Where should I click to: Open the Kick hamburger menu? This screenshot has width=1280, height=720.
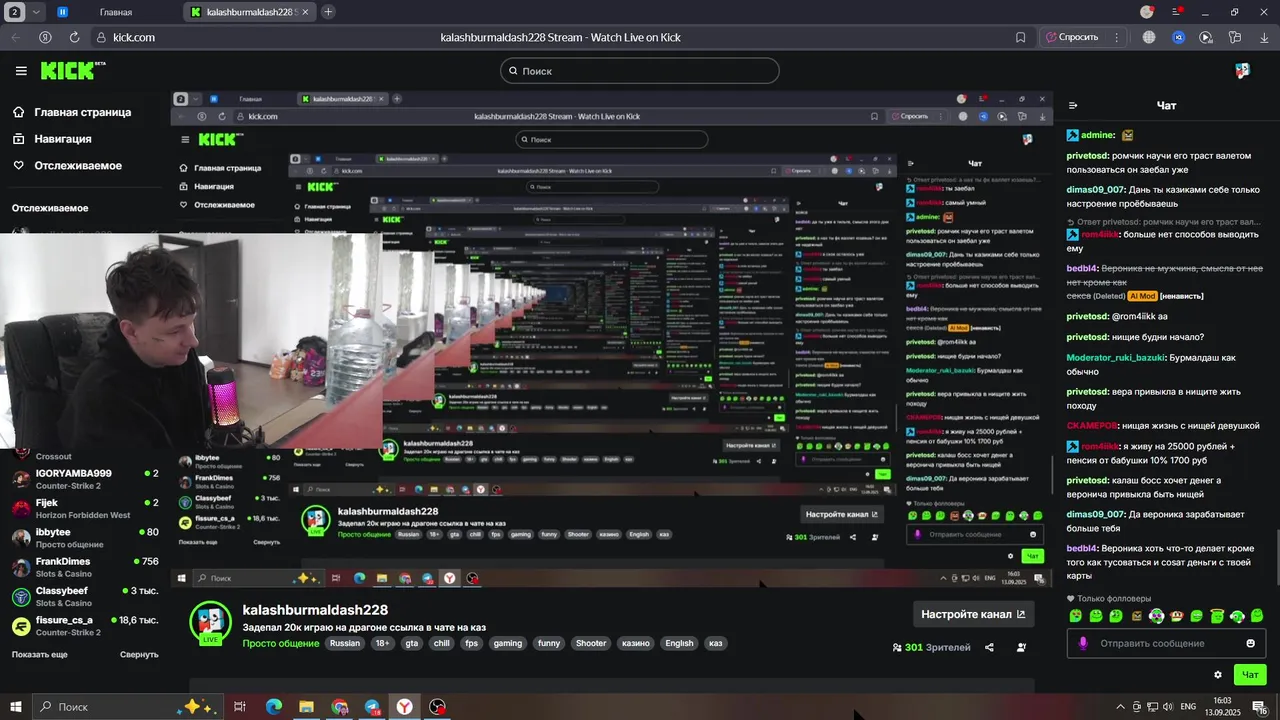coord(21,71)
